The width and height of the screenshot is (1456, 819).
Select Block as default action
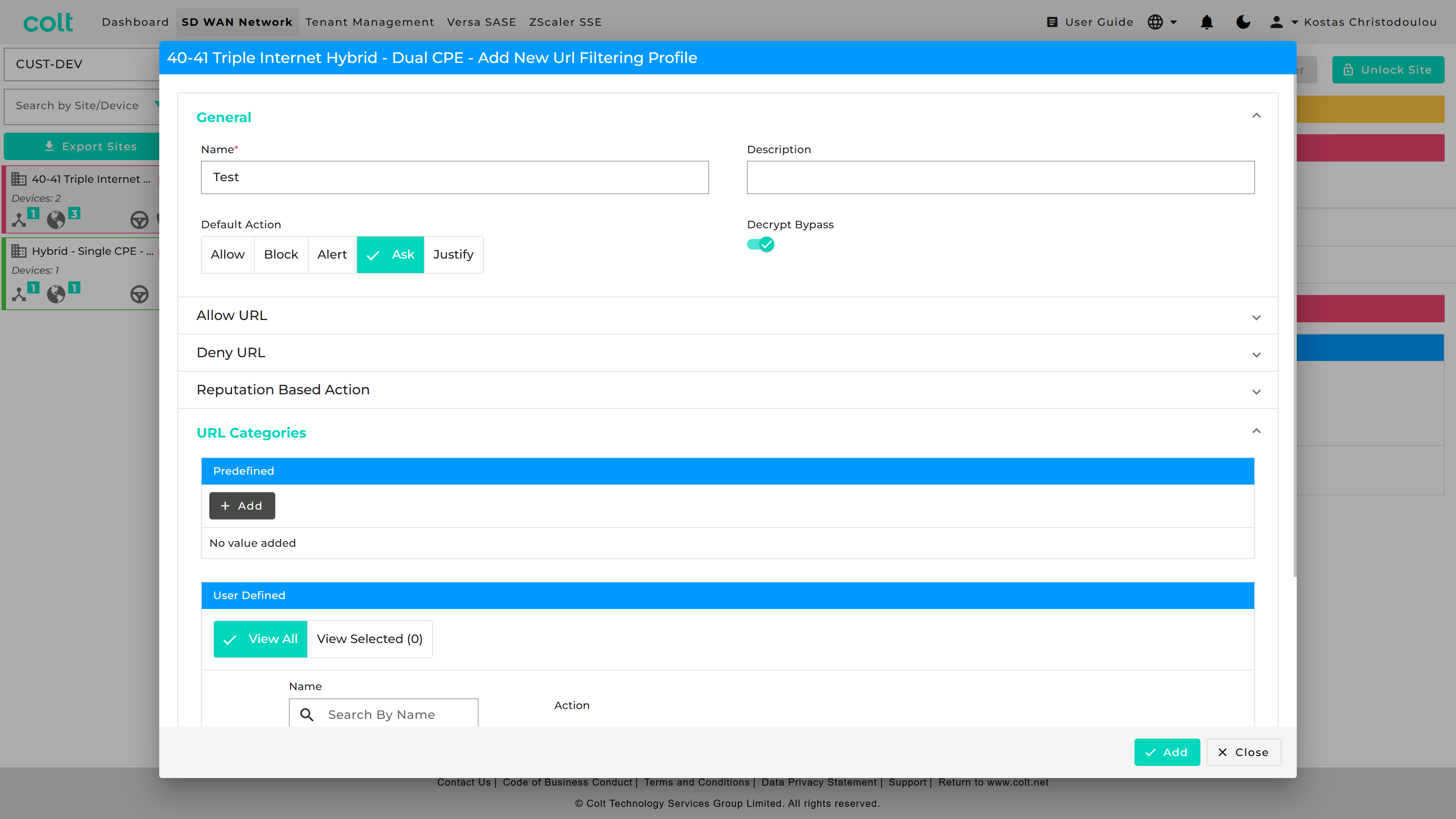pyautogui.click(x=281, y=254)
